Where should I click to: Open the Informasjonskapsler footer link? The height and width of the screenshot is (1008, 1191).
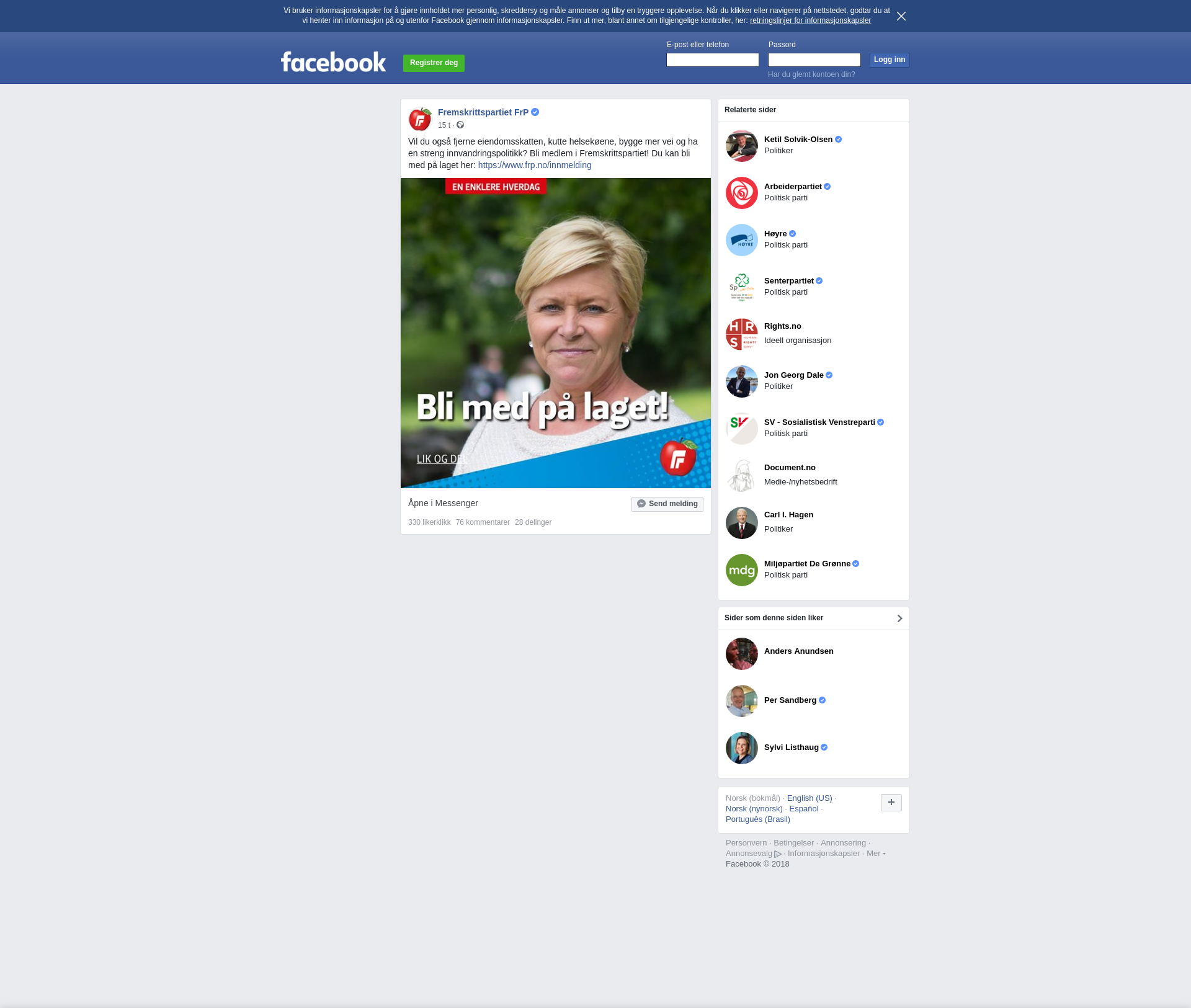tap(824, 854)
